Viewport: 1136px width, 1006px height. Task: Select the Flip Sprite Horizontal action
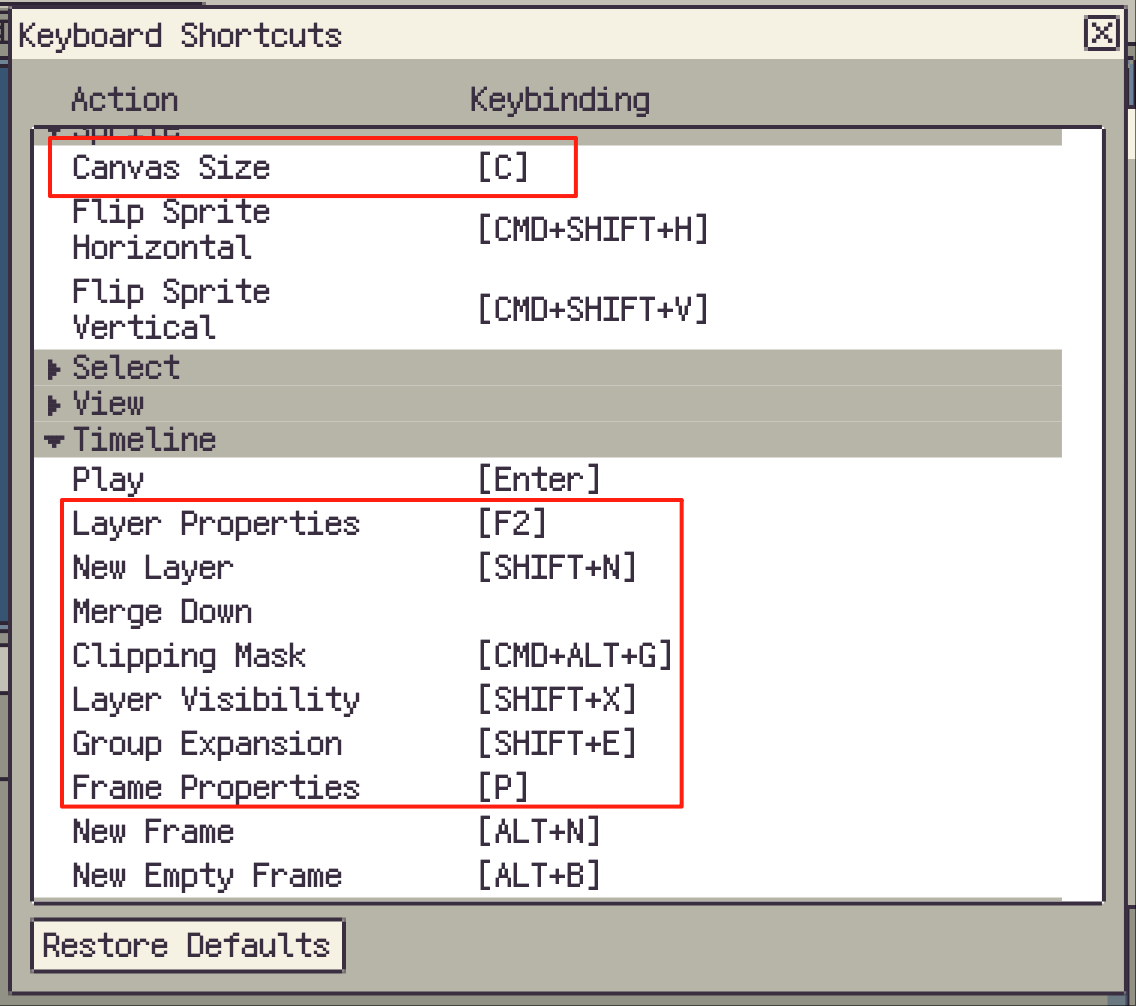point(171,230)
